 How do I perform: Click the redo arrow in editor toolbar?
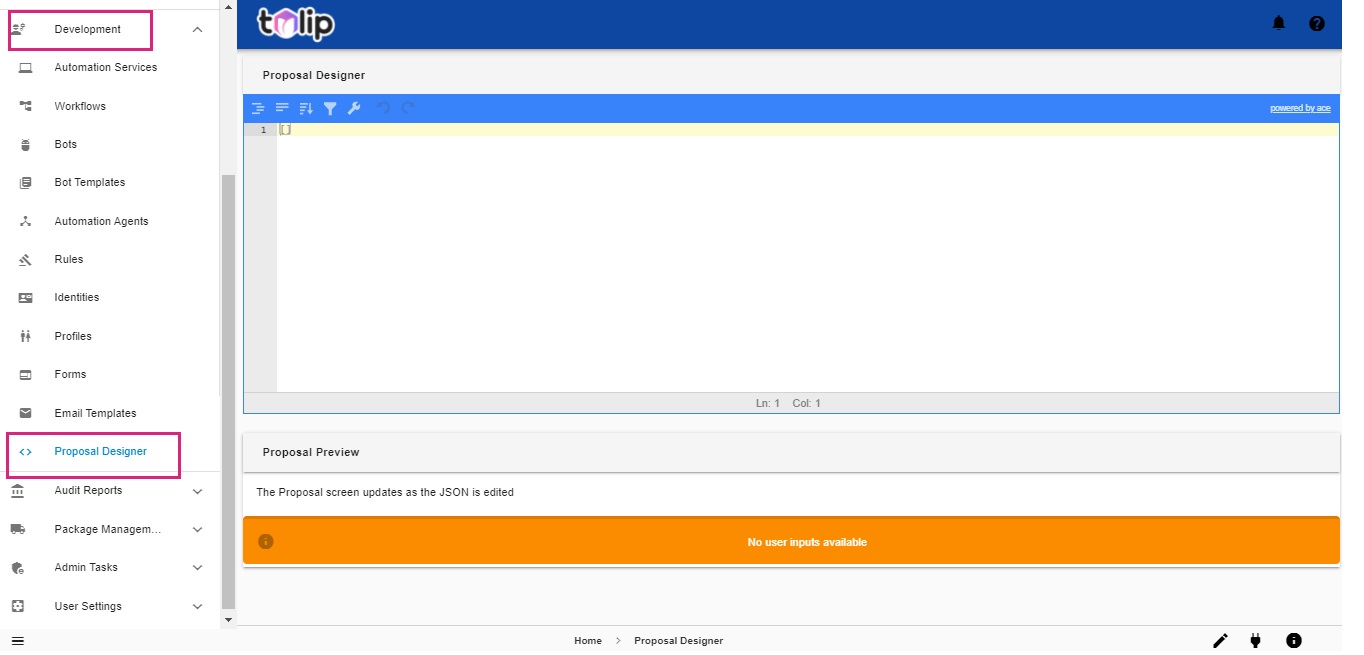[x=408, y=108]
